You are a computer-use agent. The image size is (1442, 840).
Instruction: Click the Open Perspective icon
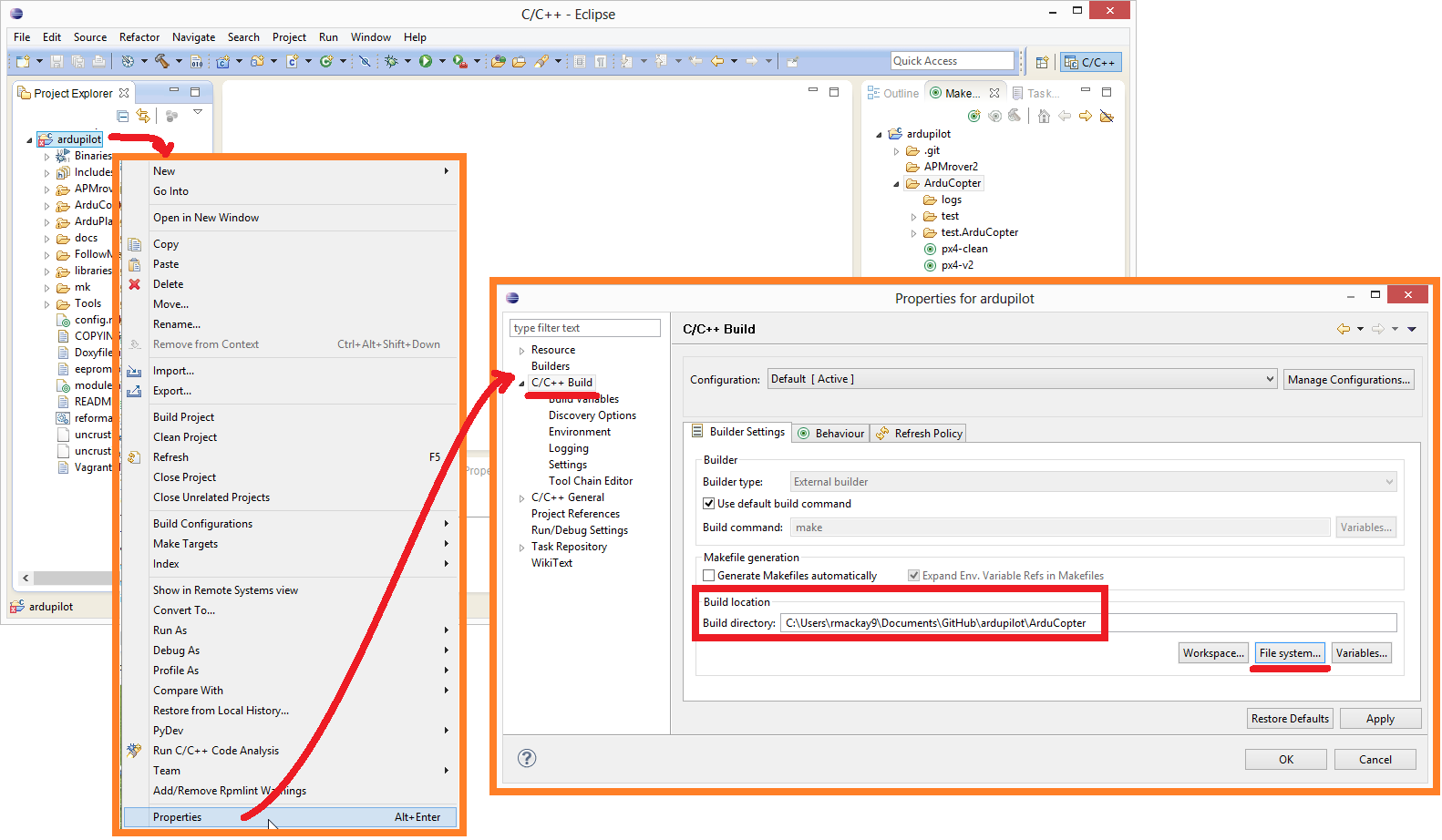pyautogui.click(x=1042, y=62)
